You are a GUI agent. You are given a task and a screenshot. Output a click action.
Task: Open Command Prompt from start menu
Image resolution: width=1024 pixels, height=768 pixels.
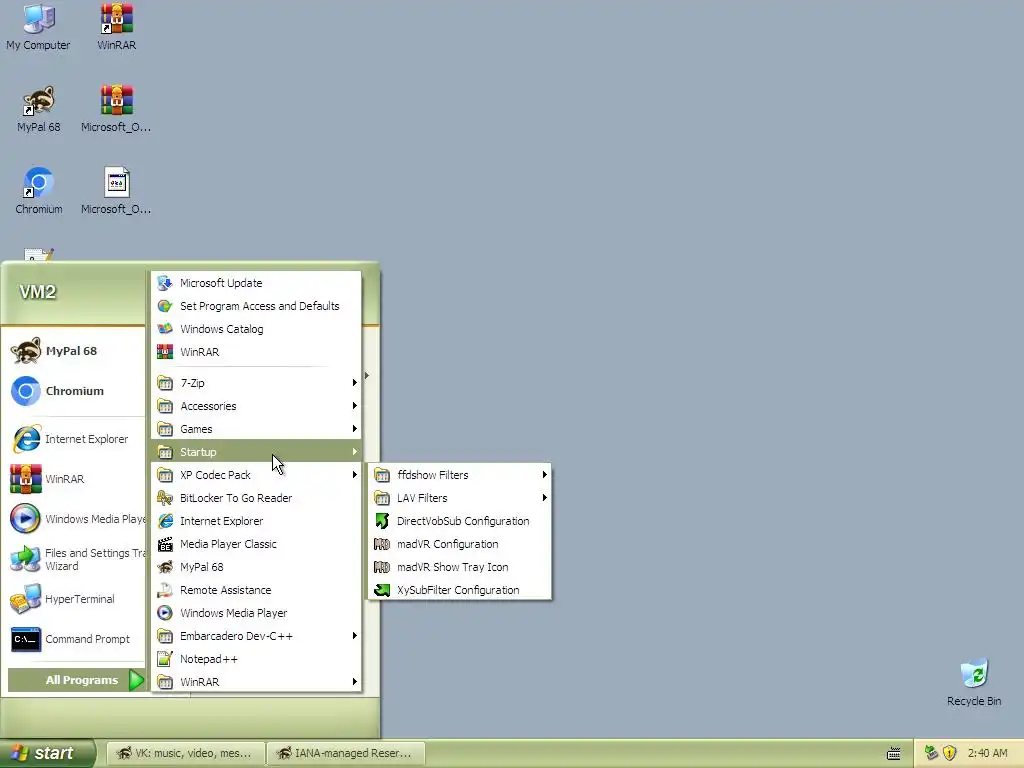click(x=73, y=639)
